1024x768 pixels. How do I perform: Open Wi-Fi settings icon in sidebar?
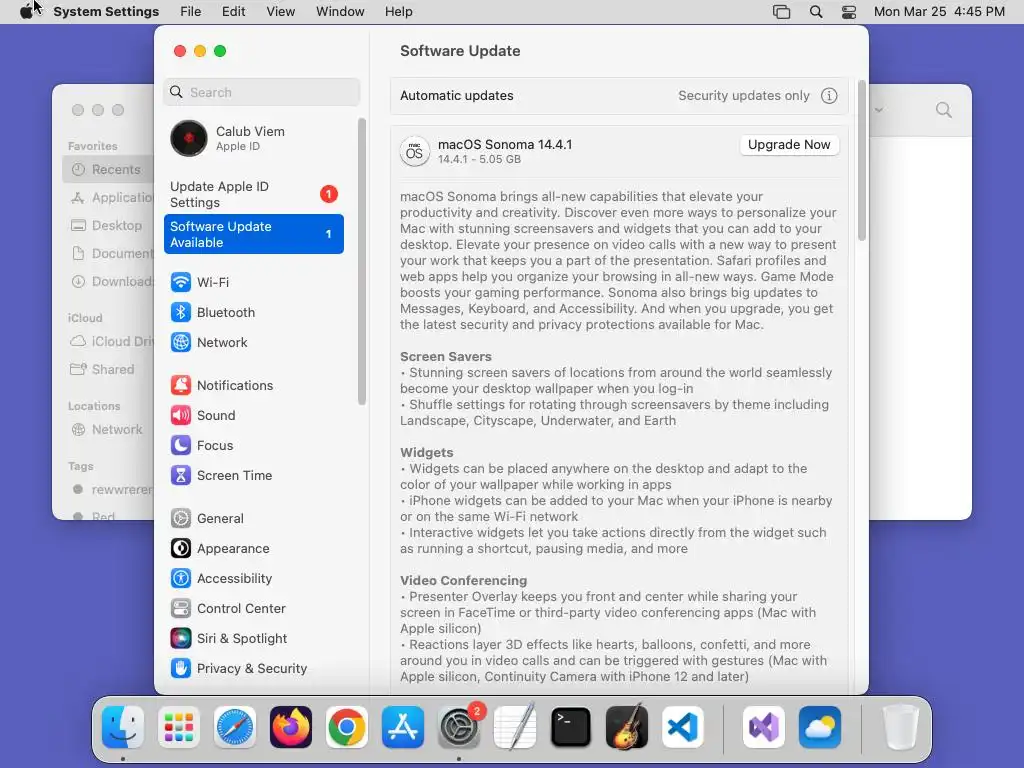tap(181, 282)
